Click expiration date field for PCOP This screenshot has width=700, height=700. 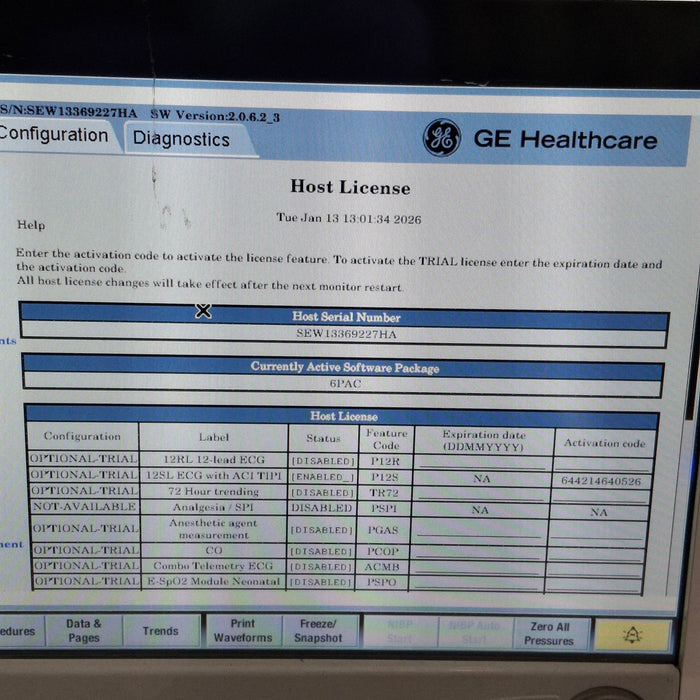478,553
